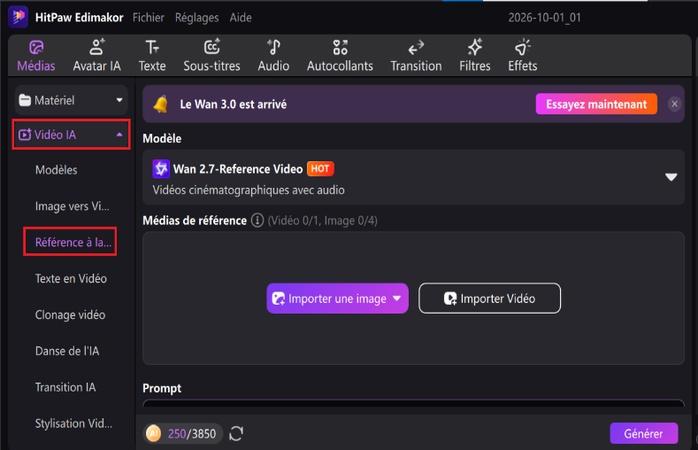Show info about Médias de référence

click(x=257, y=220)
